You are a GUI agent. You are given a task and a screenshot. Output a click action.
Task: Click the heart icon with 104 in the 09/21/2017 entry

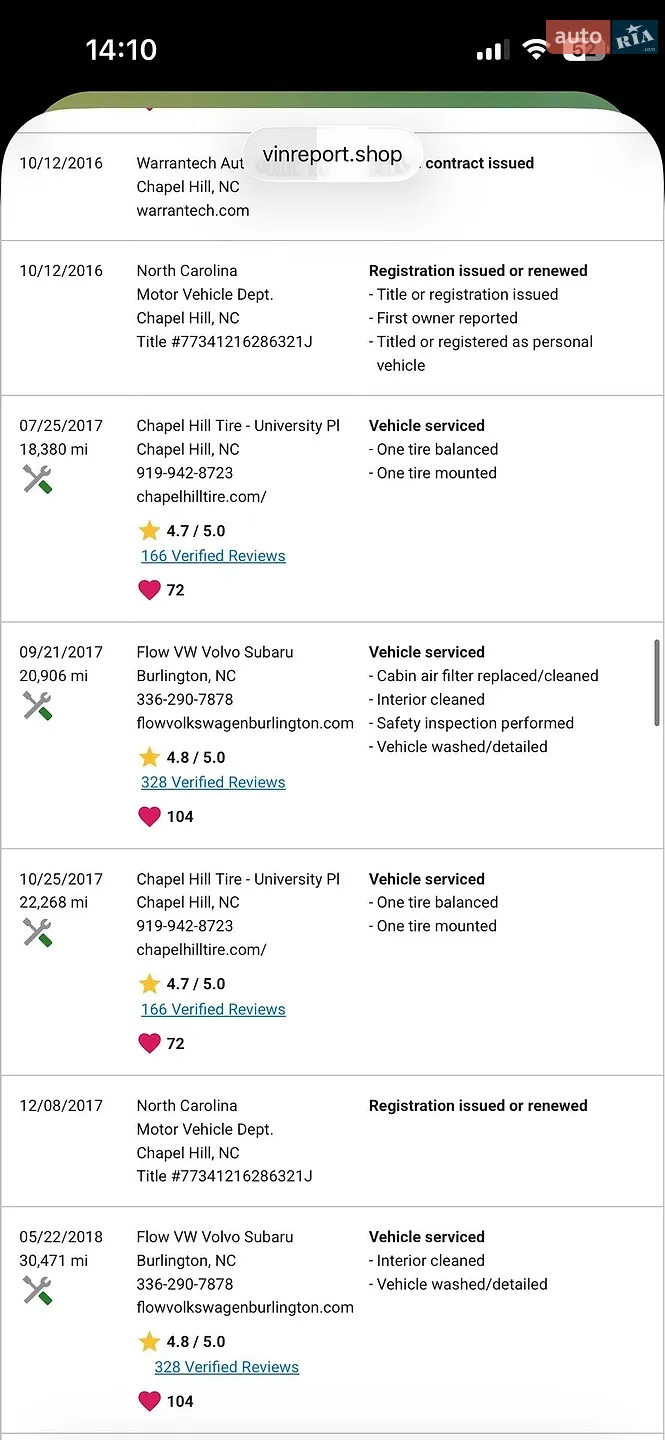(x=149, y=816)
